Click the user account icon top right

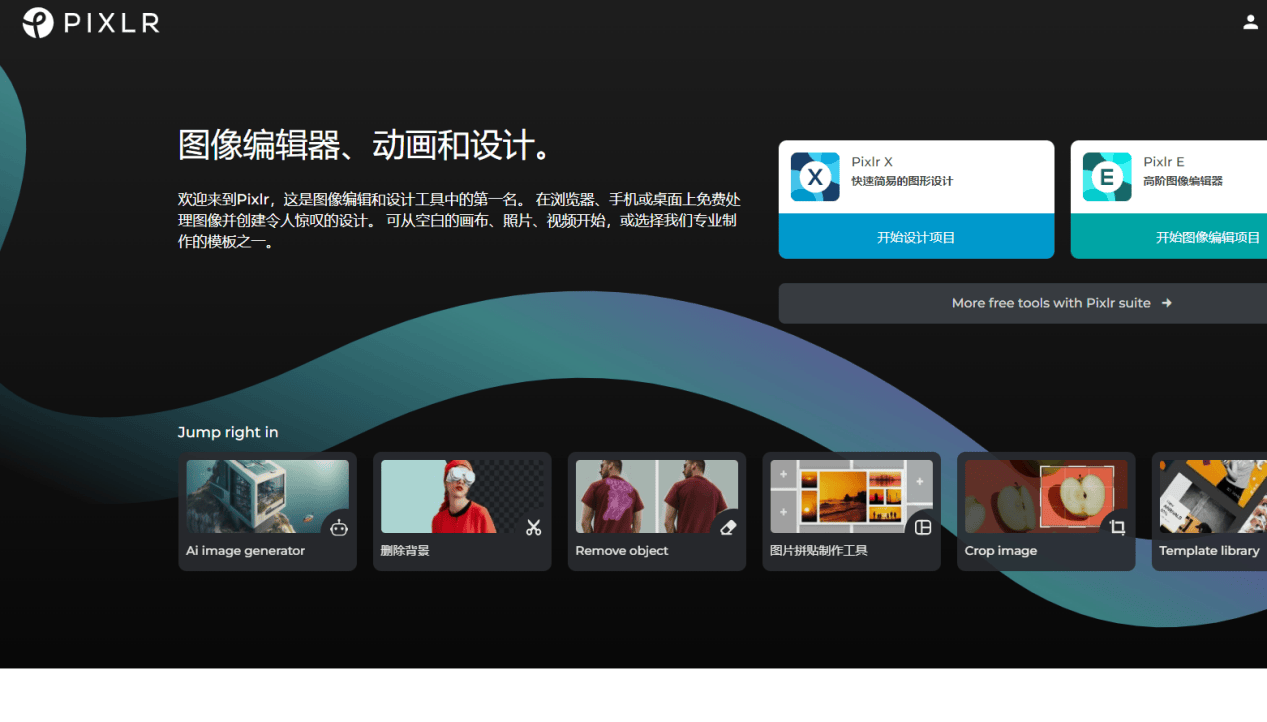[1250, 21]
